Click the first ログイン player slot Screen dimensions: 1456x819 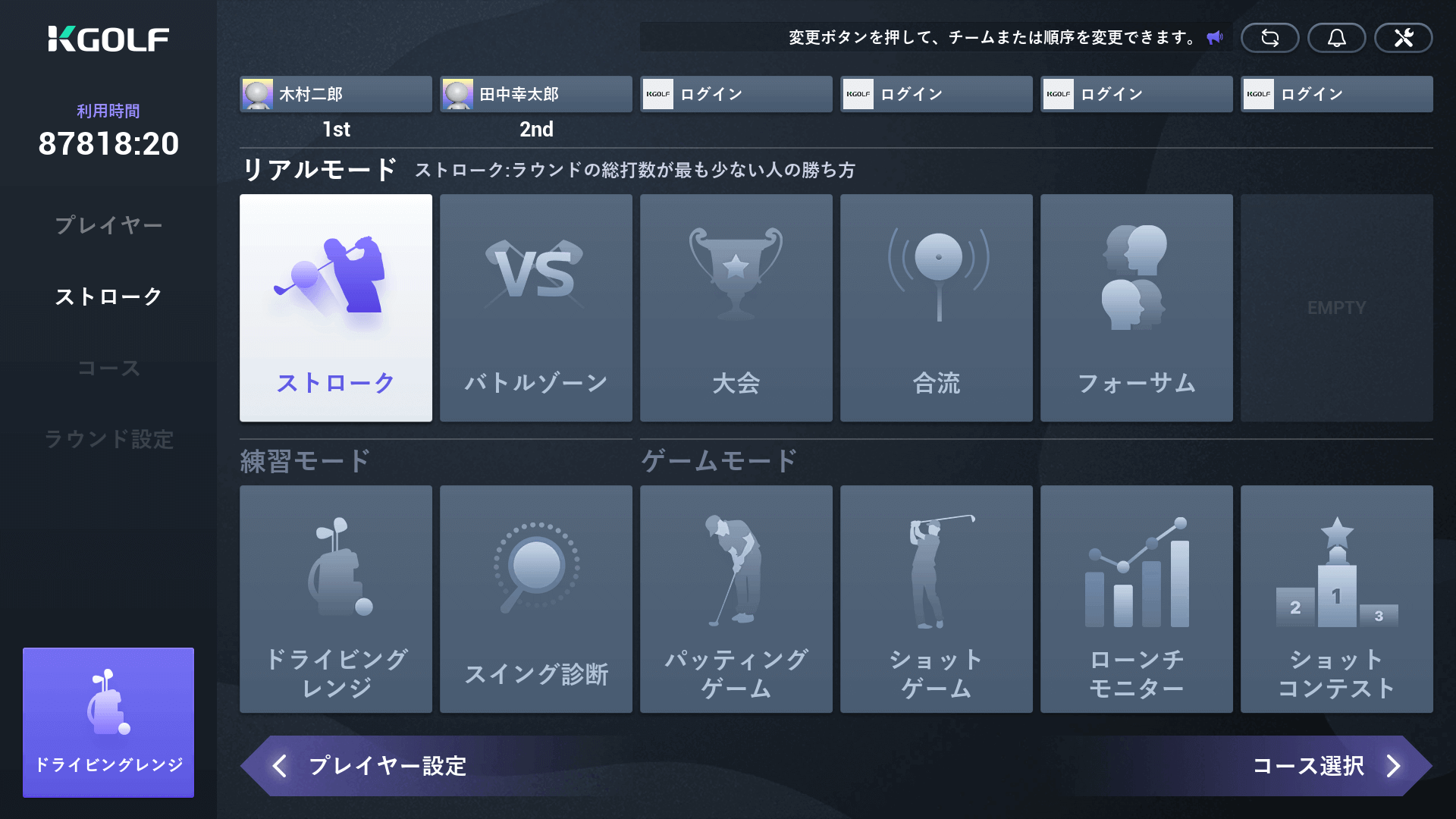[736, 94]
